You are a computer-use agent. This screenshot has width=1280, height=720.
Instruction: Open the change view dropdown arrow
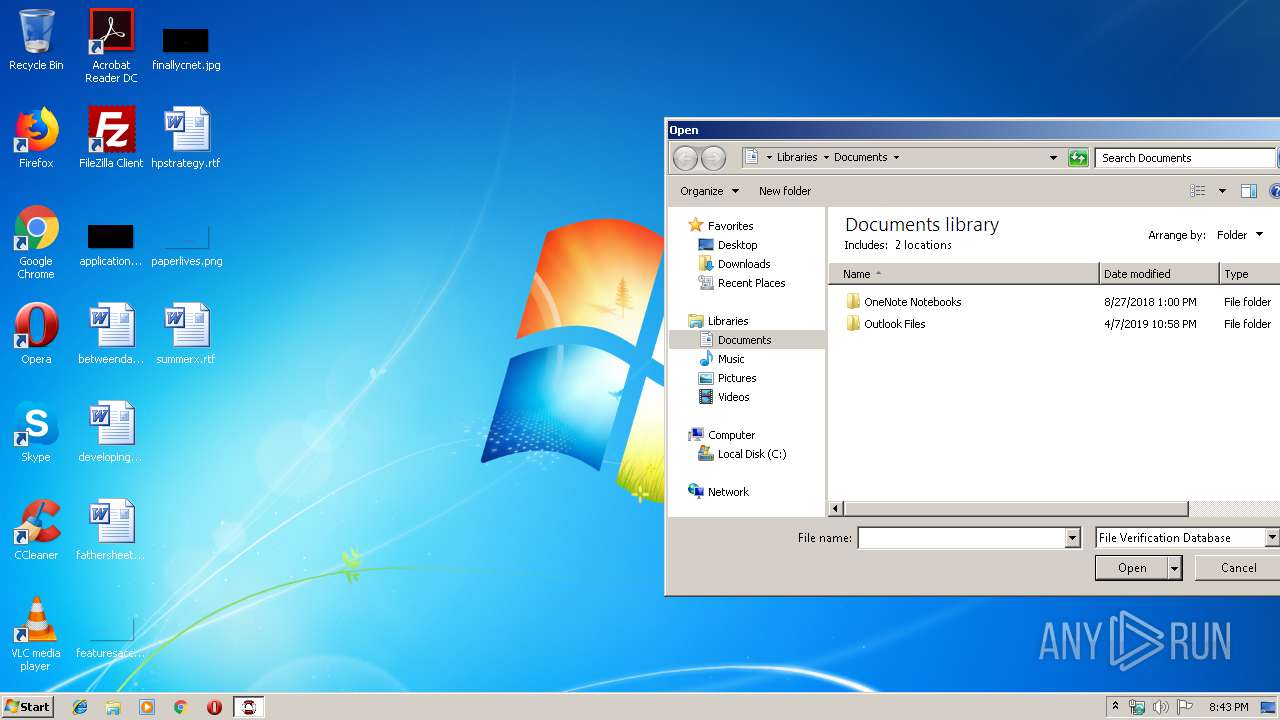click(x=1222, y=191)
